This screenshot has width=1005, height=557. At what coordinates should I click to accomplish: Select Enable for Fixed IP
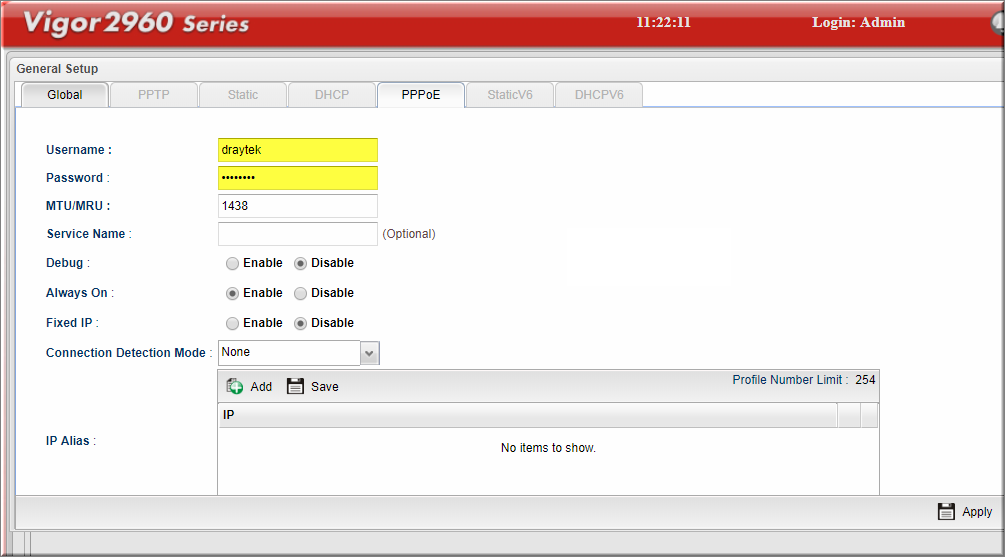pyautogui.click(x=232, y=324)
